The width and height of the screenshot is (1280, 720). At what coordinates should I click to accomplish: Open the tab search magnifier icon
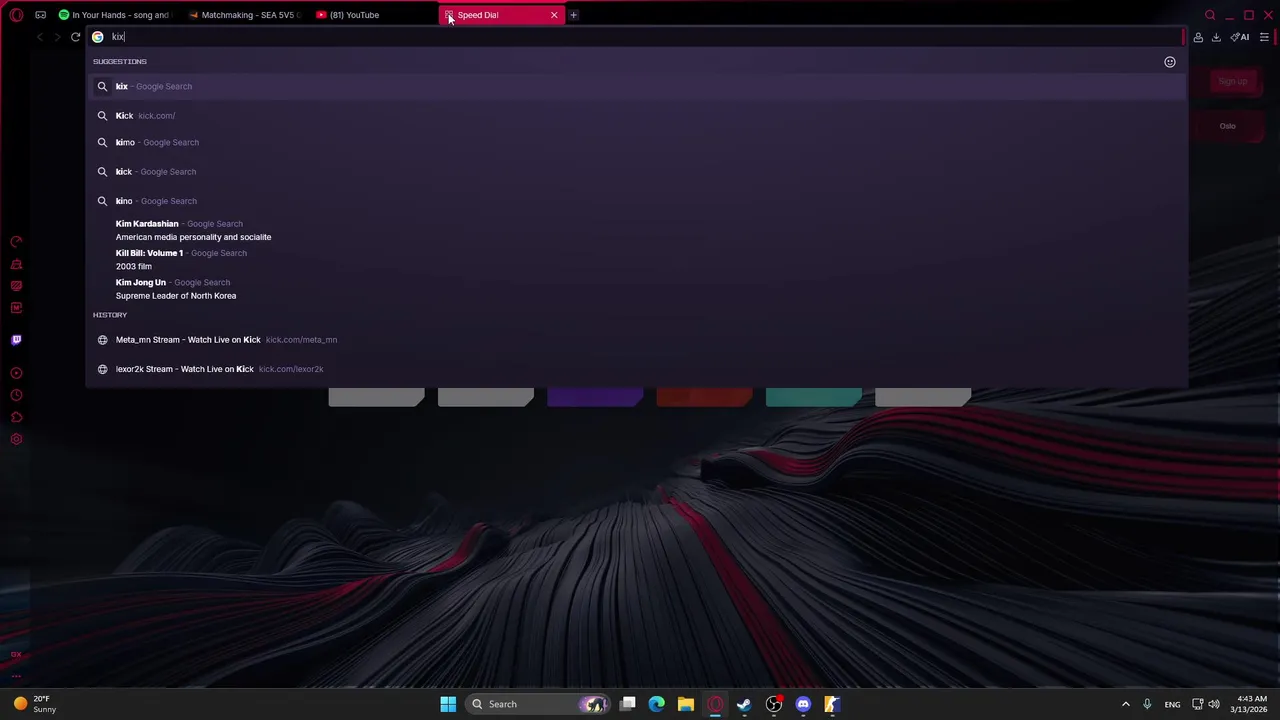click(1210, 15)
